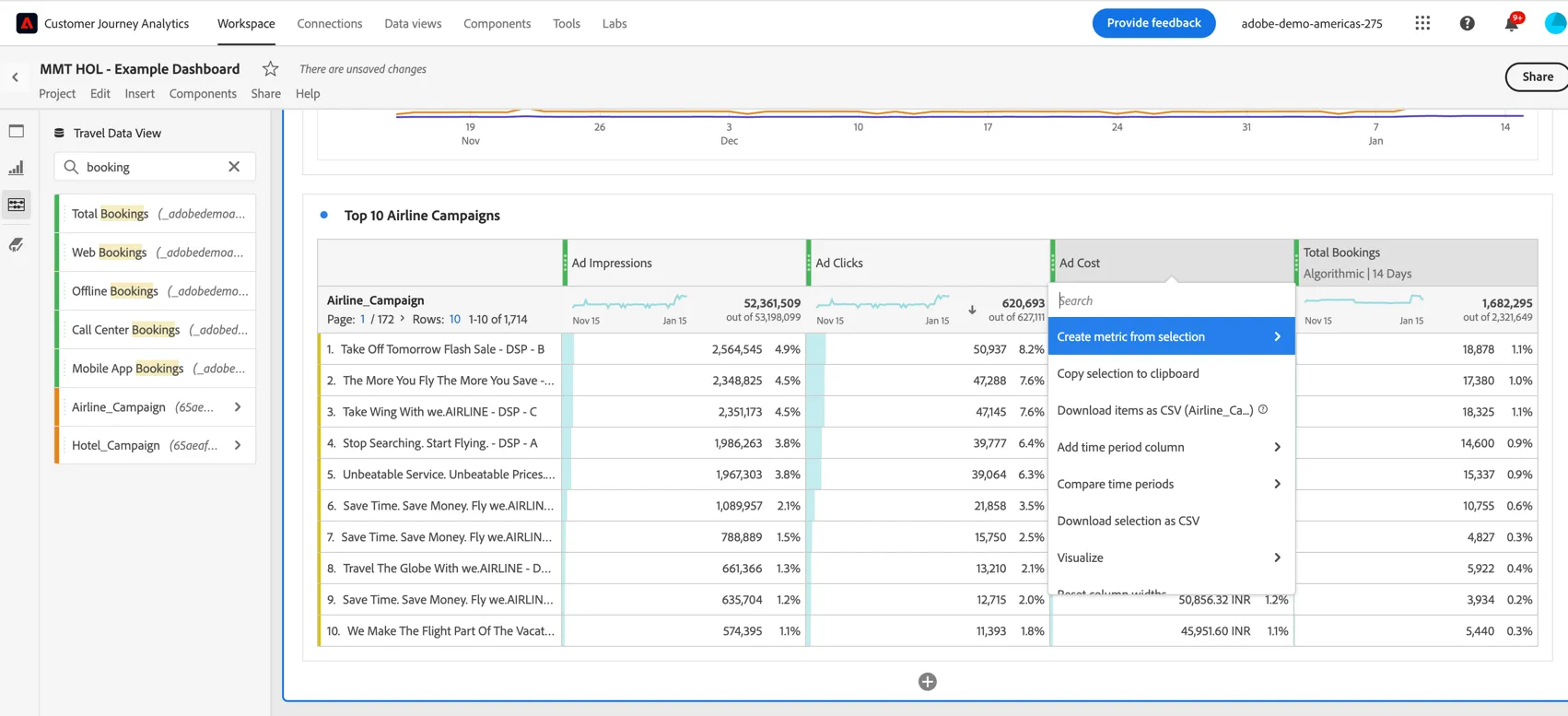Open the Create metric from selection submenu
This screenshot has height=716, width=1568.
(x=1171, y=336)
